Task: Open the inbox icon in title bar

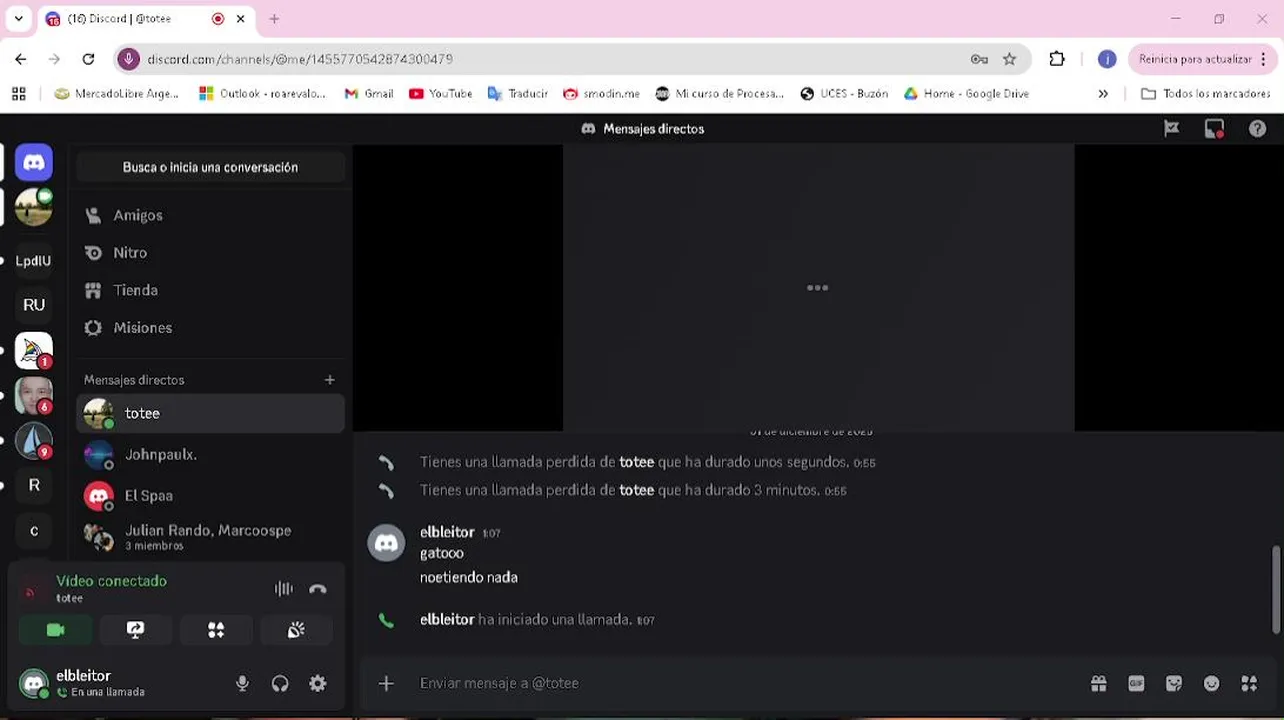Action: tap(1214, 128)
